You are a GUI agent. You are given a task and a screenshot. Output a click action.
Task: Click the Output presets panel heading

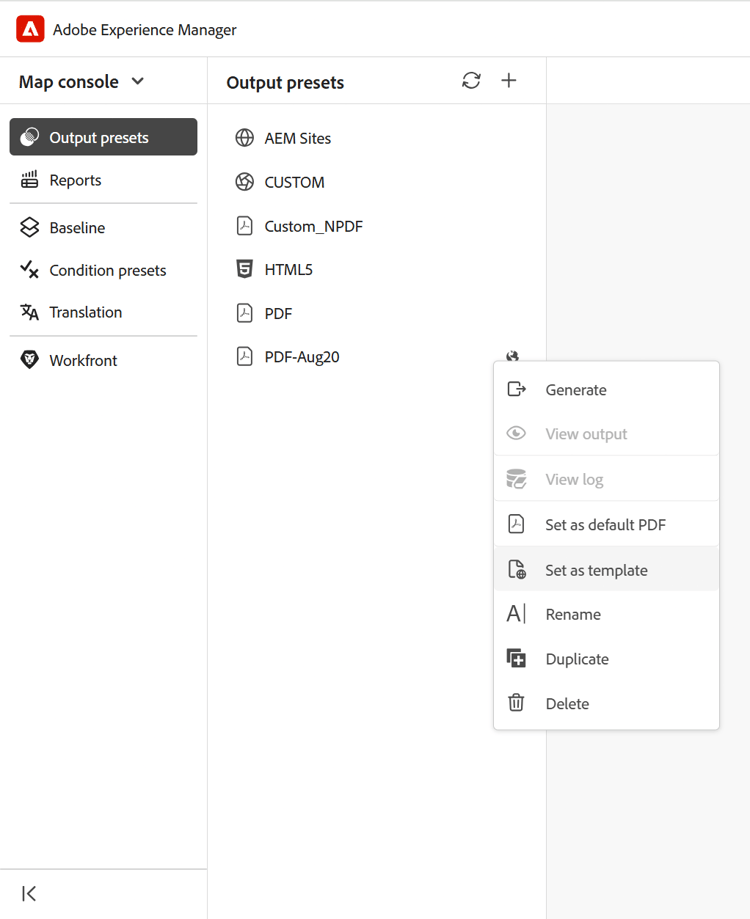tap(285, 83)
